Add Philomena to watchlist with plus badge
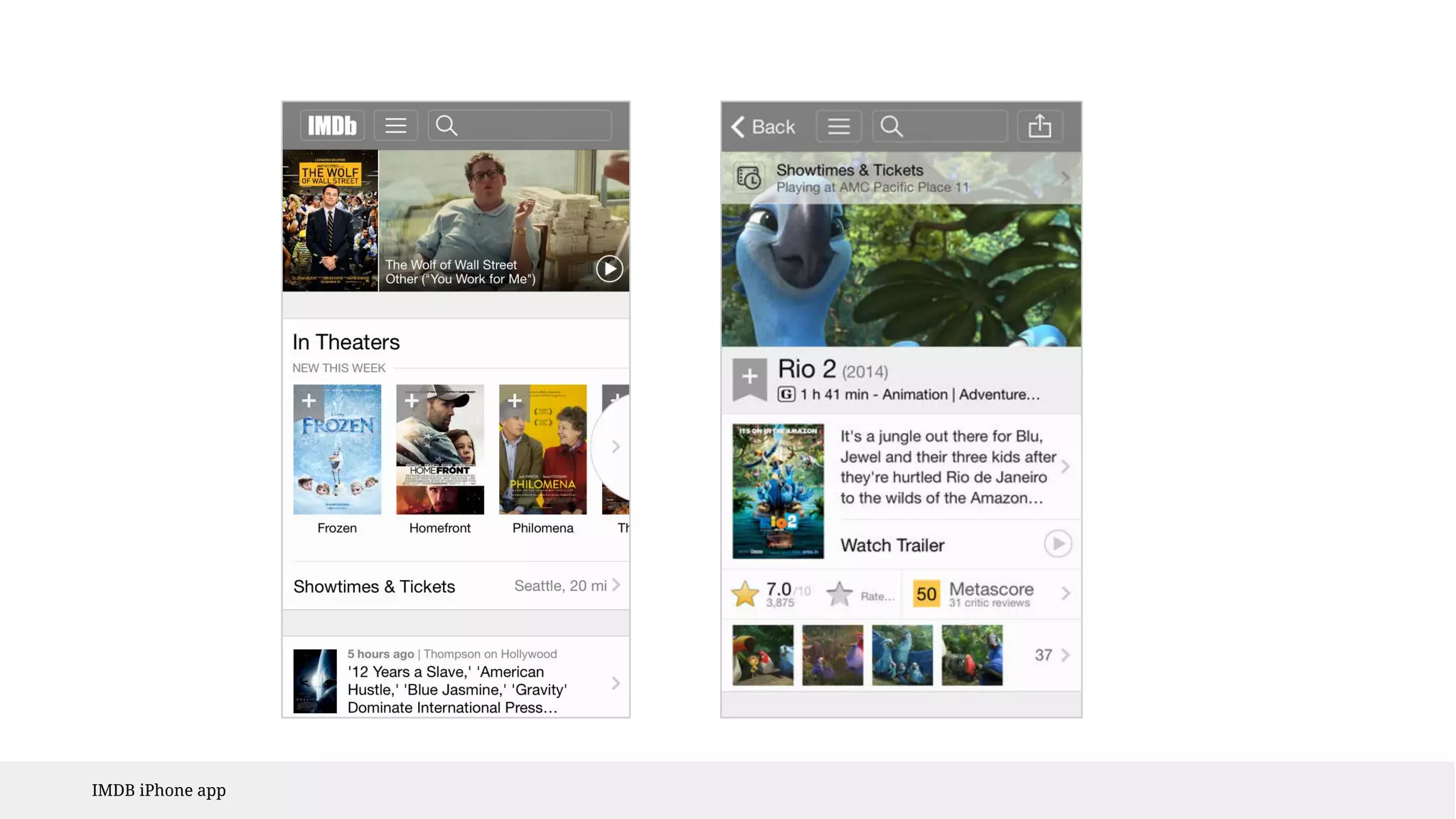This screenshot has height=819, width=1456. click(515, 400)
